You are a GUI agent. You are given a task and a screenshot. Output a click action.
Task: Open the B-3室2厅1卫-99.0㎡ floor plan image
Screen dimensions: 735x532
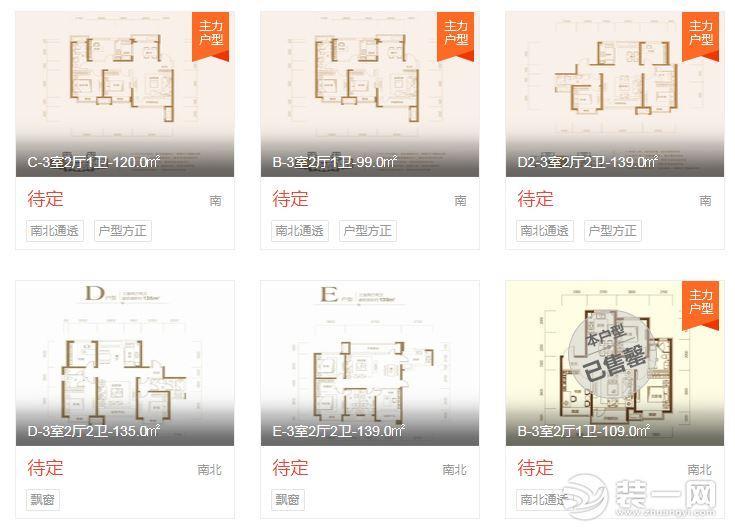[370, 94]
